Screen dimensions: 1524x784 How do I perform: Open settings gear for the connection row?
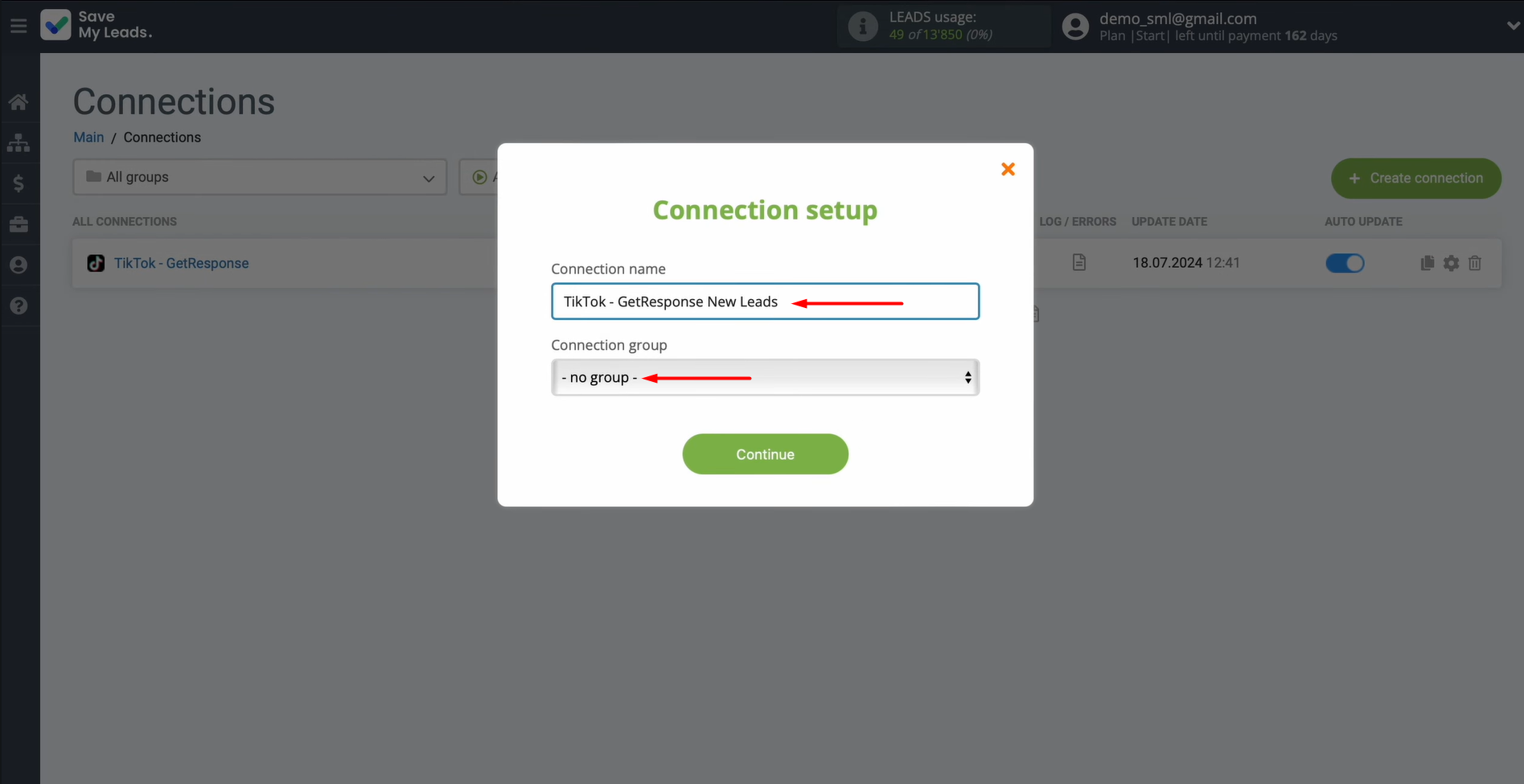point(1451,263)
